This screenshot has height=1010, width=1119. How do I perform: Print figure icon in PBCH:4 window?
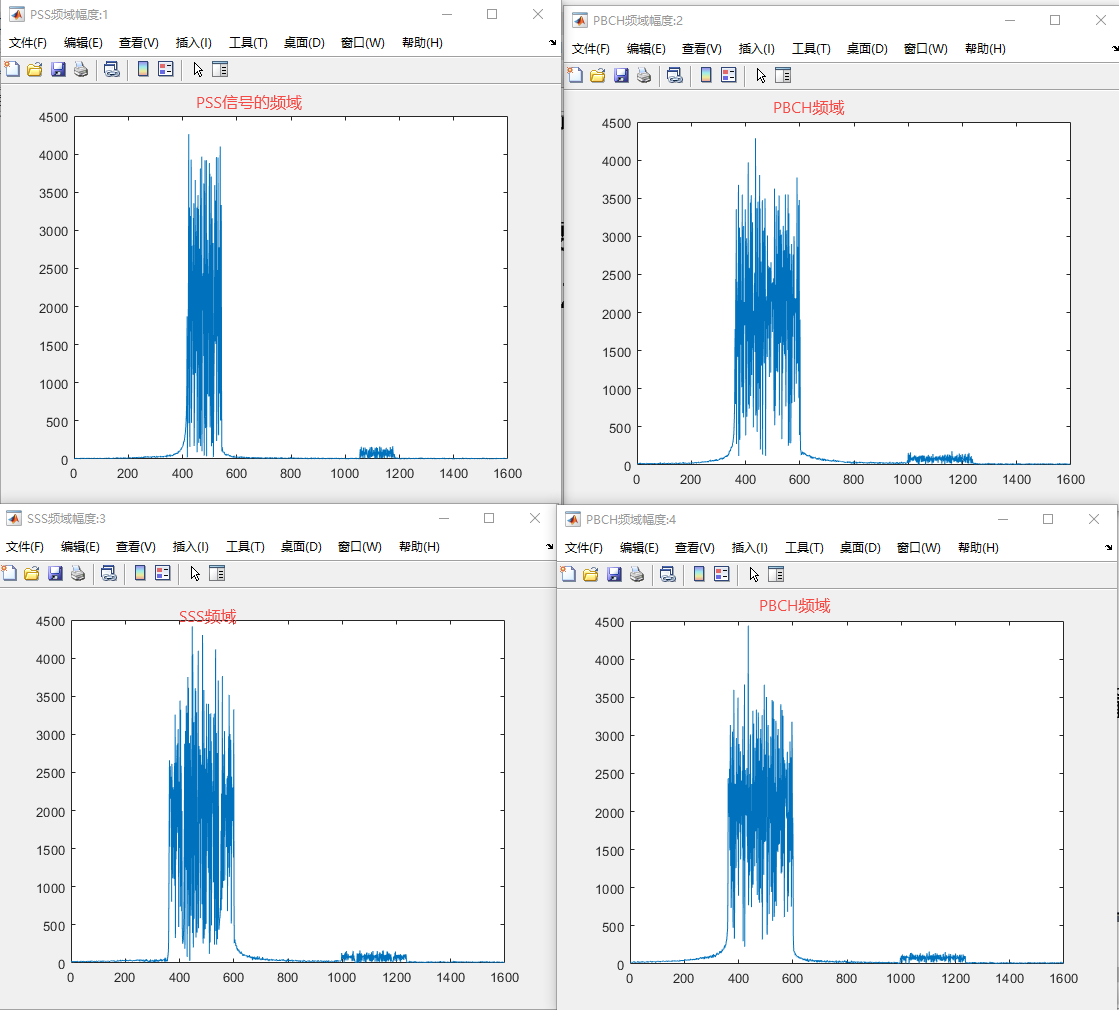pos(637,574)
